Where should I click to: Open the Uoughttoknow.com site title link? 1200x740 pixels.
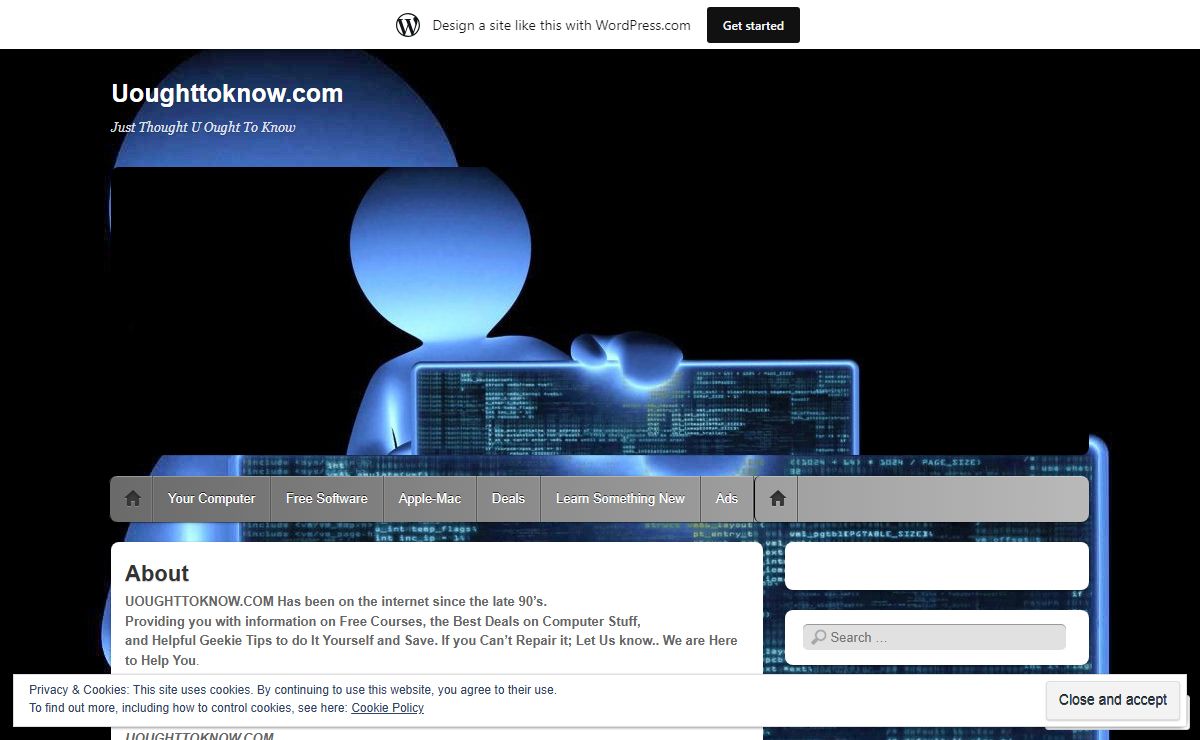[227, 93]
